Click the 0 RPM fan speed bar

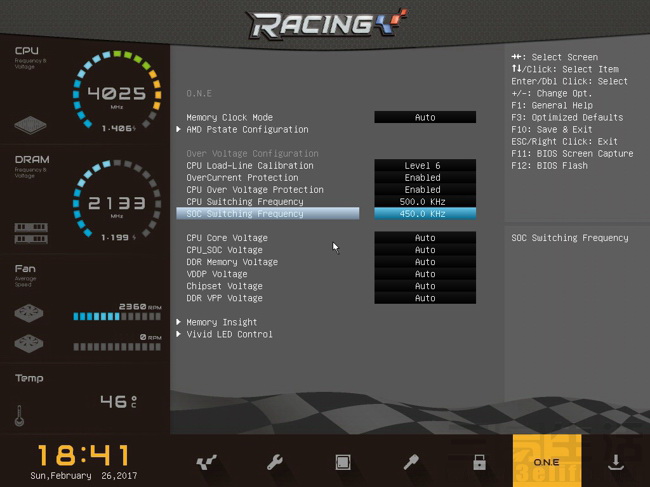pyautogui.click(x=117, y=347)
